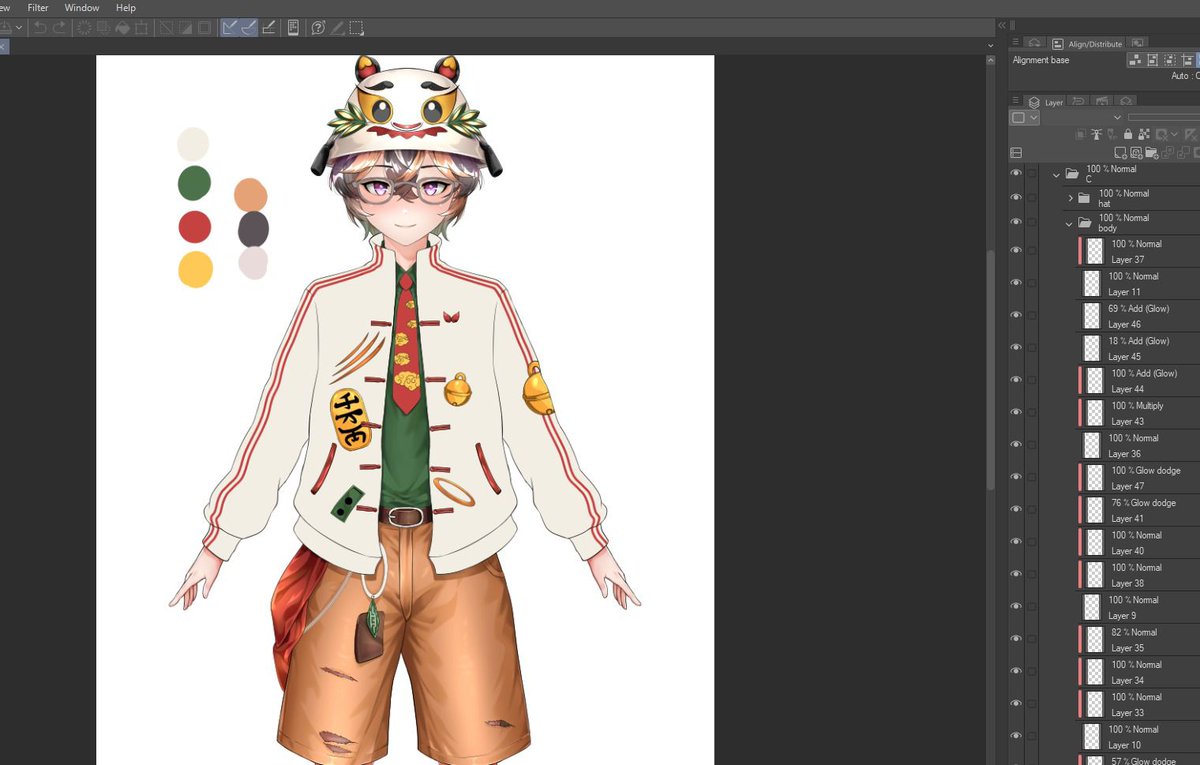Viewport: 1200px width, 765px height.
Task: Select Layer 45 (18% Add Glow)
Action: [1140, 348]
